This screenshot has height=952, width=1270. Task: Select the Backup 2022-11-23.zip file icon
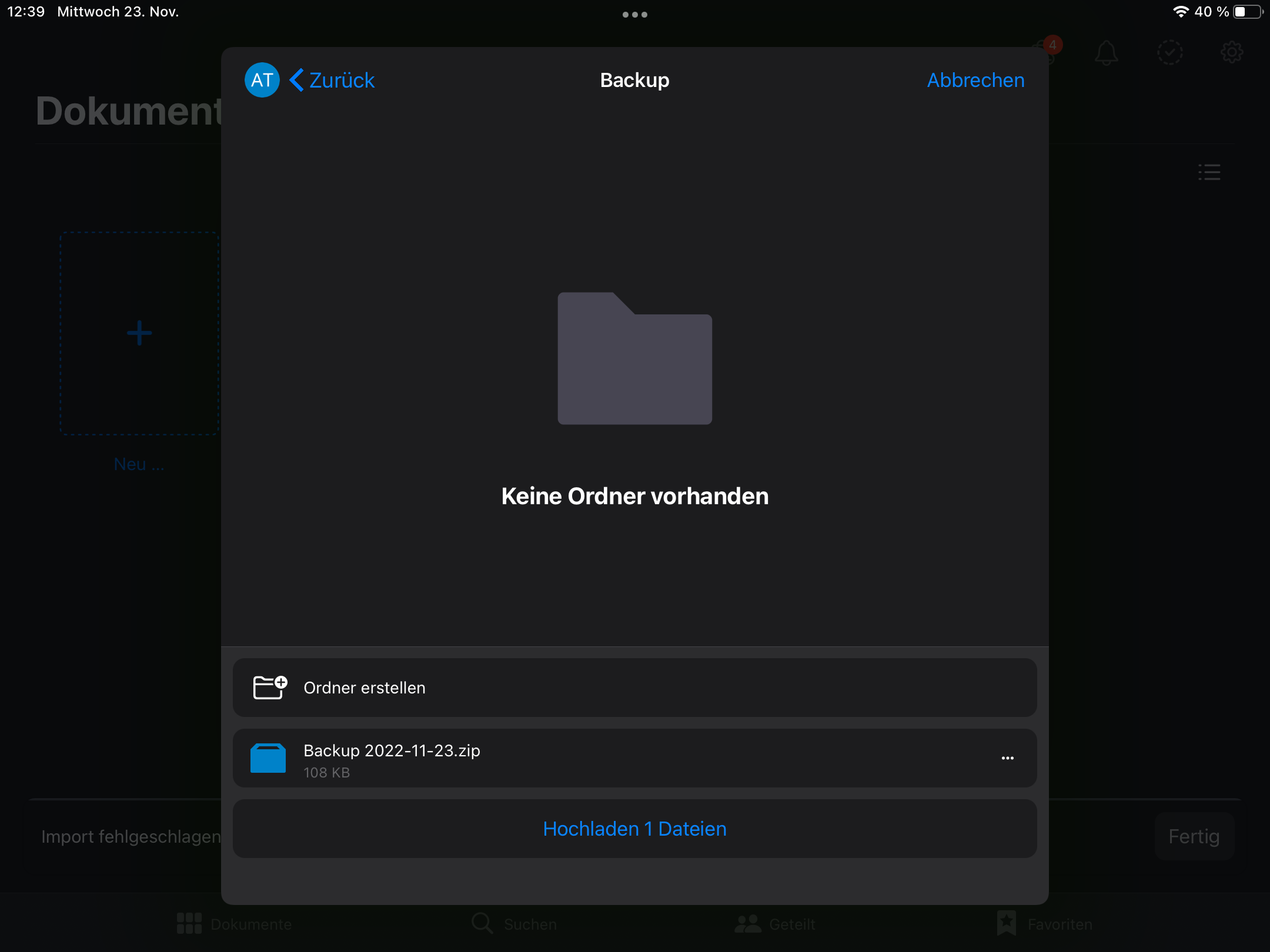(268, 758)
